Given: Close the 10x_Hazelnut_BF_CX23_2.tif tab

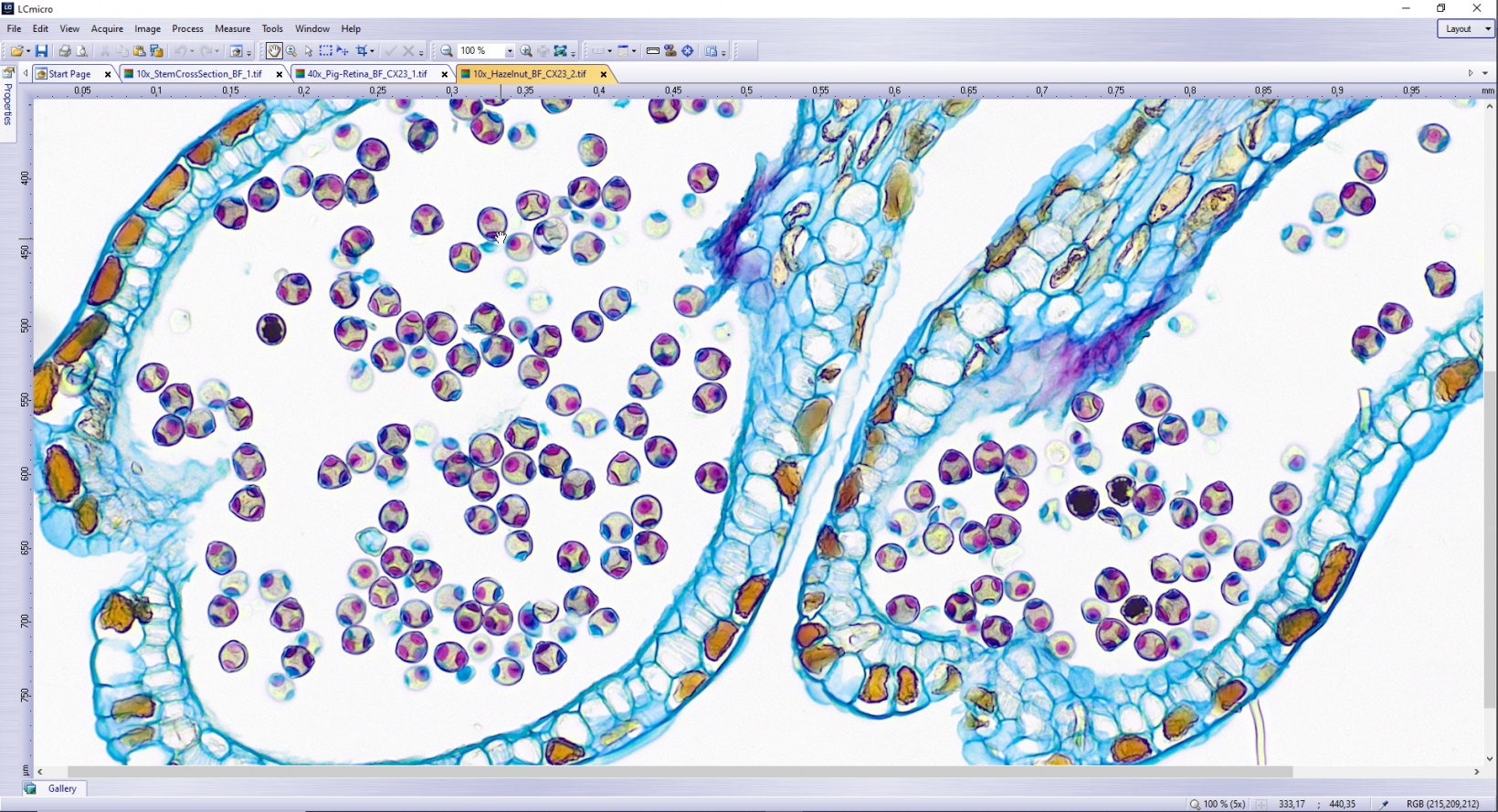Looking at the screenshot, I should [x=603, y=74].
